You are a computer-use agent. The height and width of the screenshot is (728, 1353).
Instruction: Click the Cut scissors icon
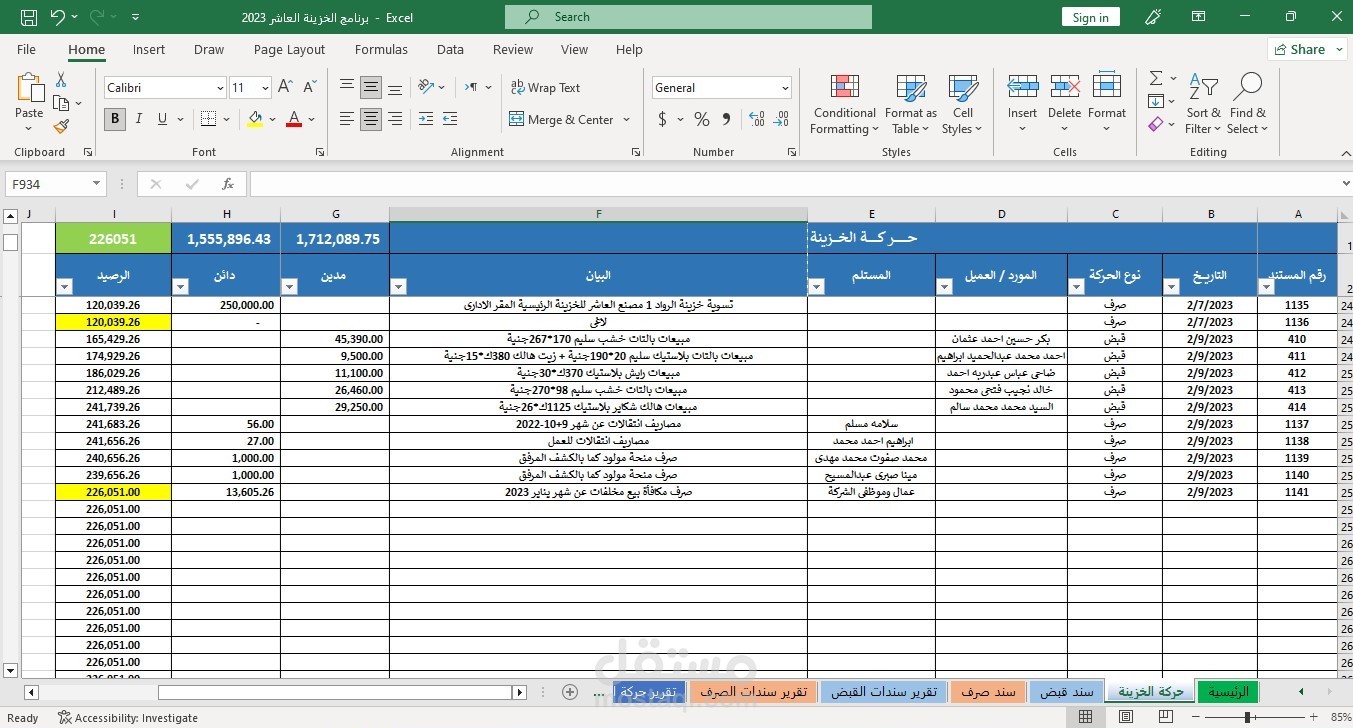coord(61,80)
